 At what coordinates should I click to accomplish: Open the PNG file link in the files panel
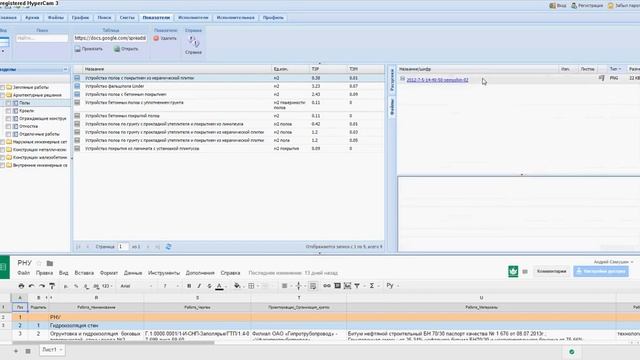(x=437, y=80)
